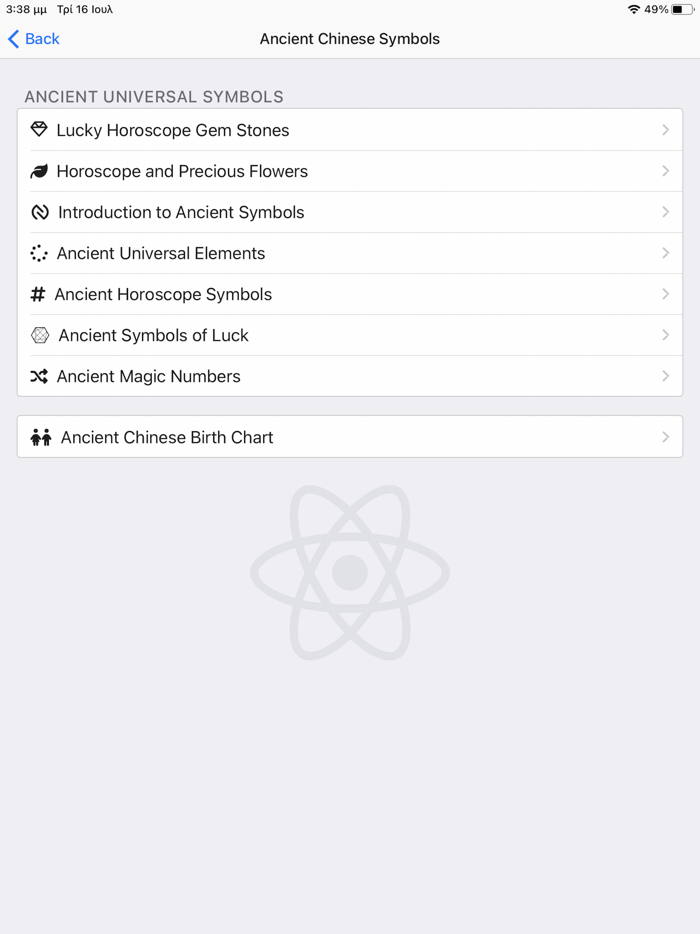
Task: Open the Ancient Universal Elements chevron
Action: (665, 253)
